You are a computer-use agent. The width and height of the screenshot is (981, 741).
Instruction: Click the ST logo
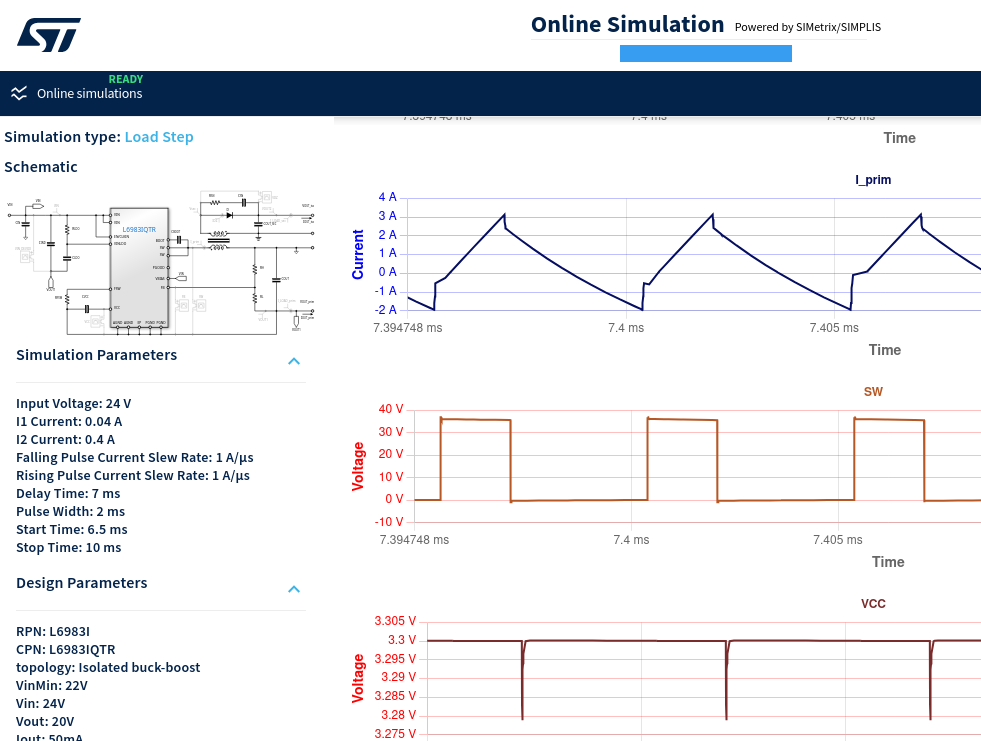pyautogui.click(x=48, y=35)
